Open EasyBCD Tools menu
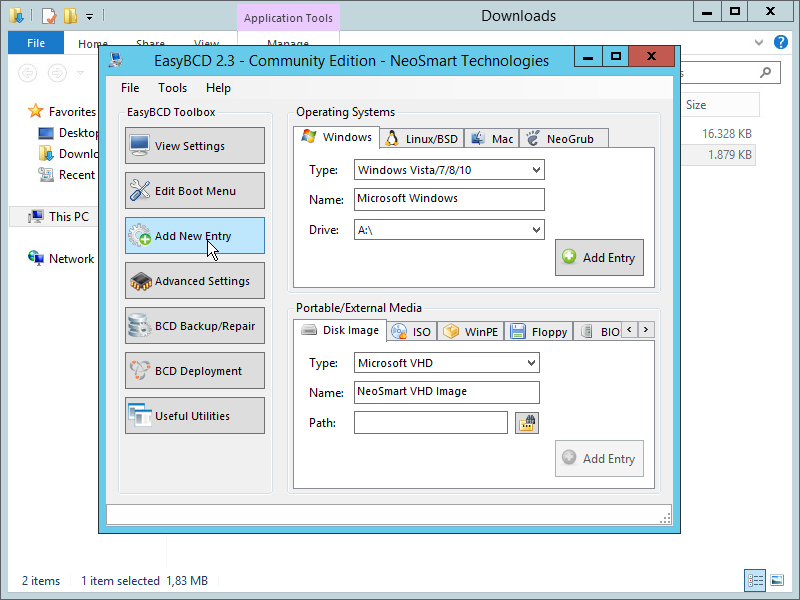The width and height of the screenshot is (800, 600). pyautogui.click(x=172, y=88)
